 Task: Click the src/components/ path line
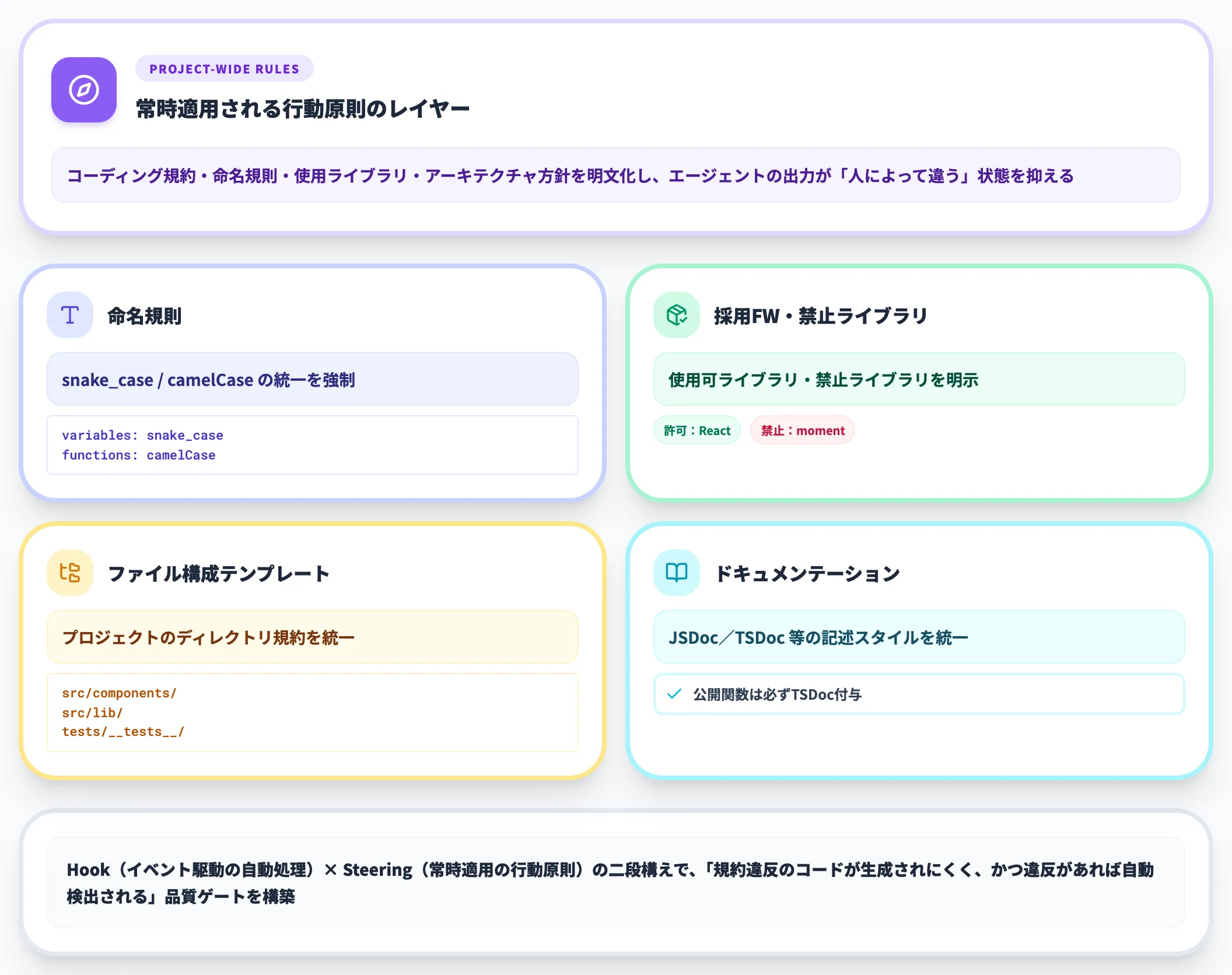pos(120,693)
